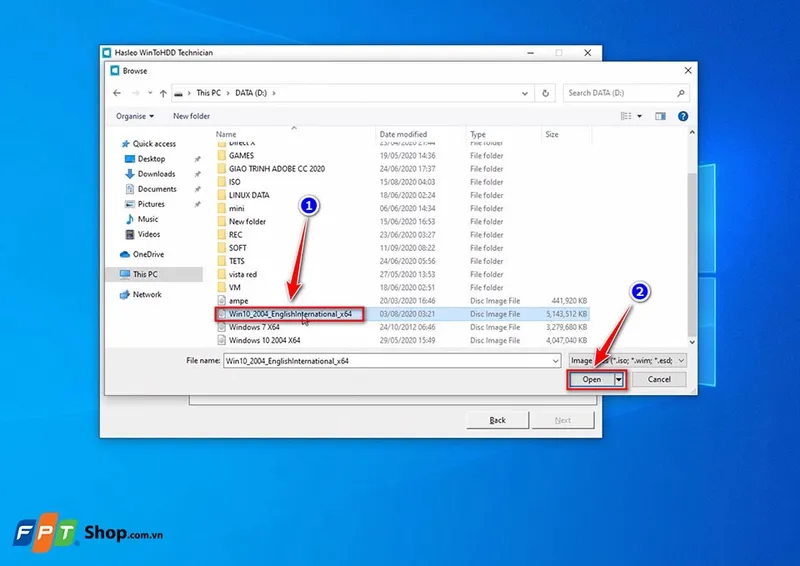Viewport: 800px width, 566px height.
Task: Select Network in the navigation pane
Action: (x=146, y=294)
